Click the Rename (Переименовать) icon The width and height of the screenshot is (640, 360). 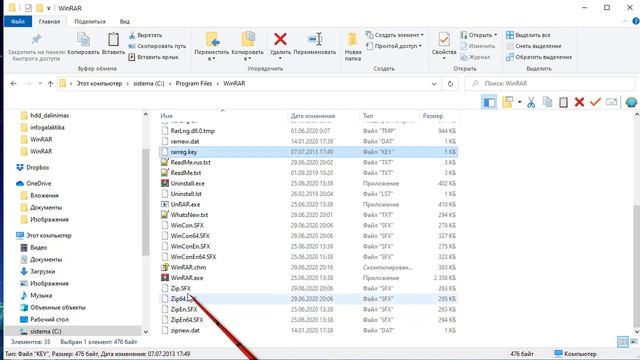pyautogui.click(x=315, y=40)
